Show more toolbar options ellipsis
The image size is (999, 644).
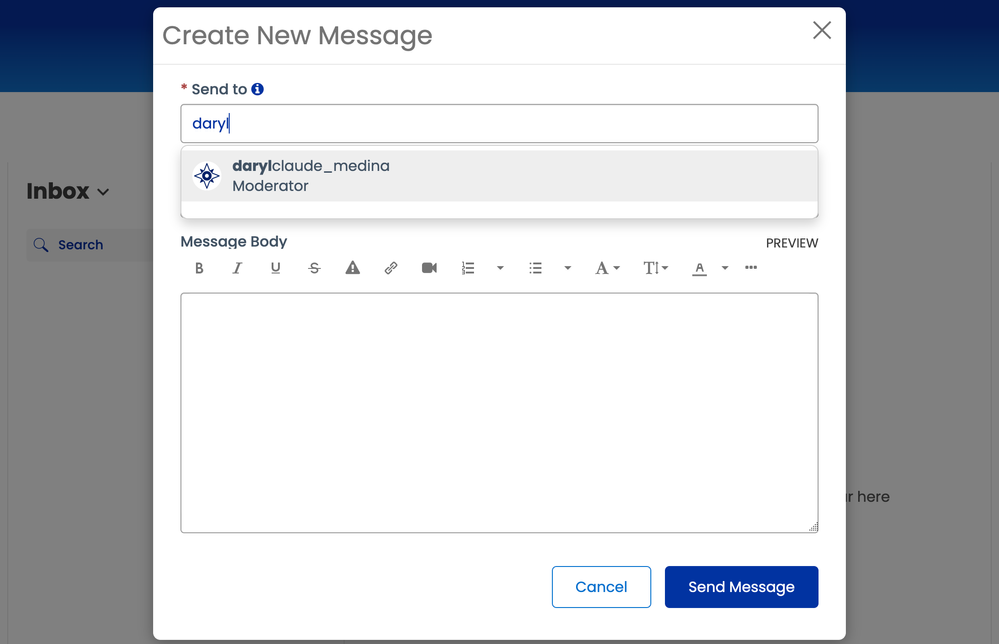point(751,268)
